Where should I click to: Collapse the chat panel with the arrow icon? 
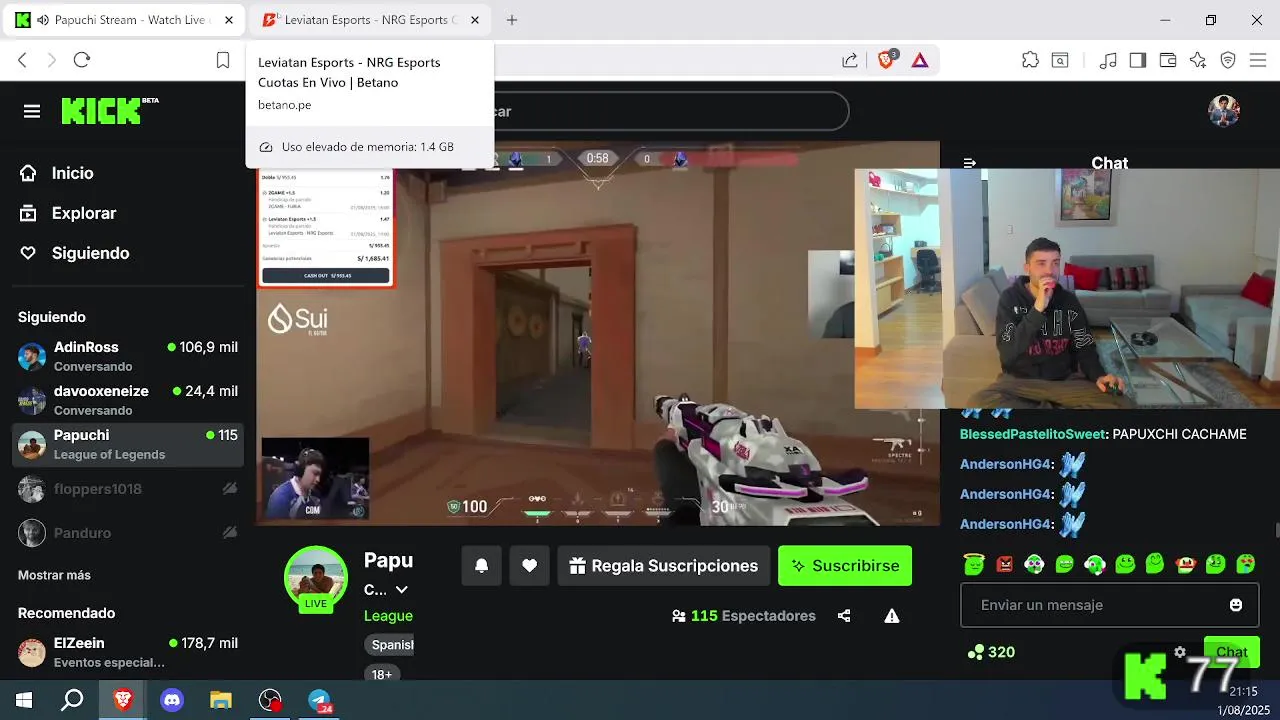pyautogui.click(x=969, y=163)
